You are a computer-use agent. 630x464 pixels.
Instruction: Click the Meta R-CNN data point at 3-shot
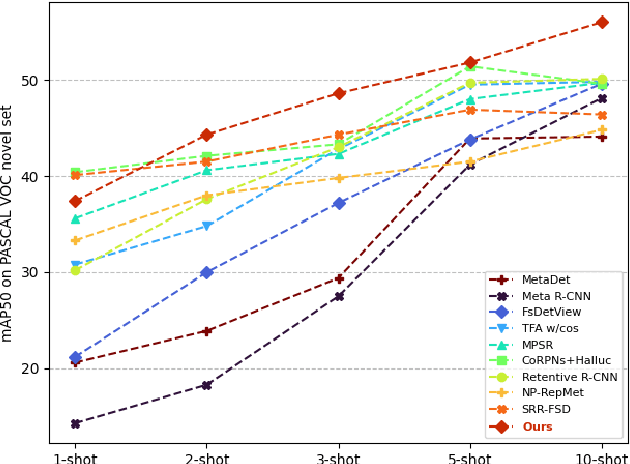[340, 296]
